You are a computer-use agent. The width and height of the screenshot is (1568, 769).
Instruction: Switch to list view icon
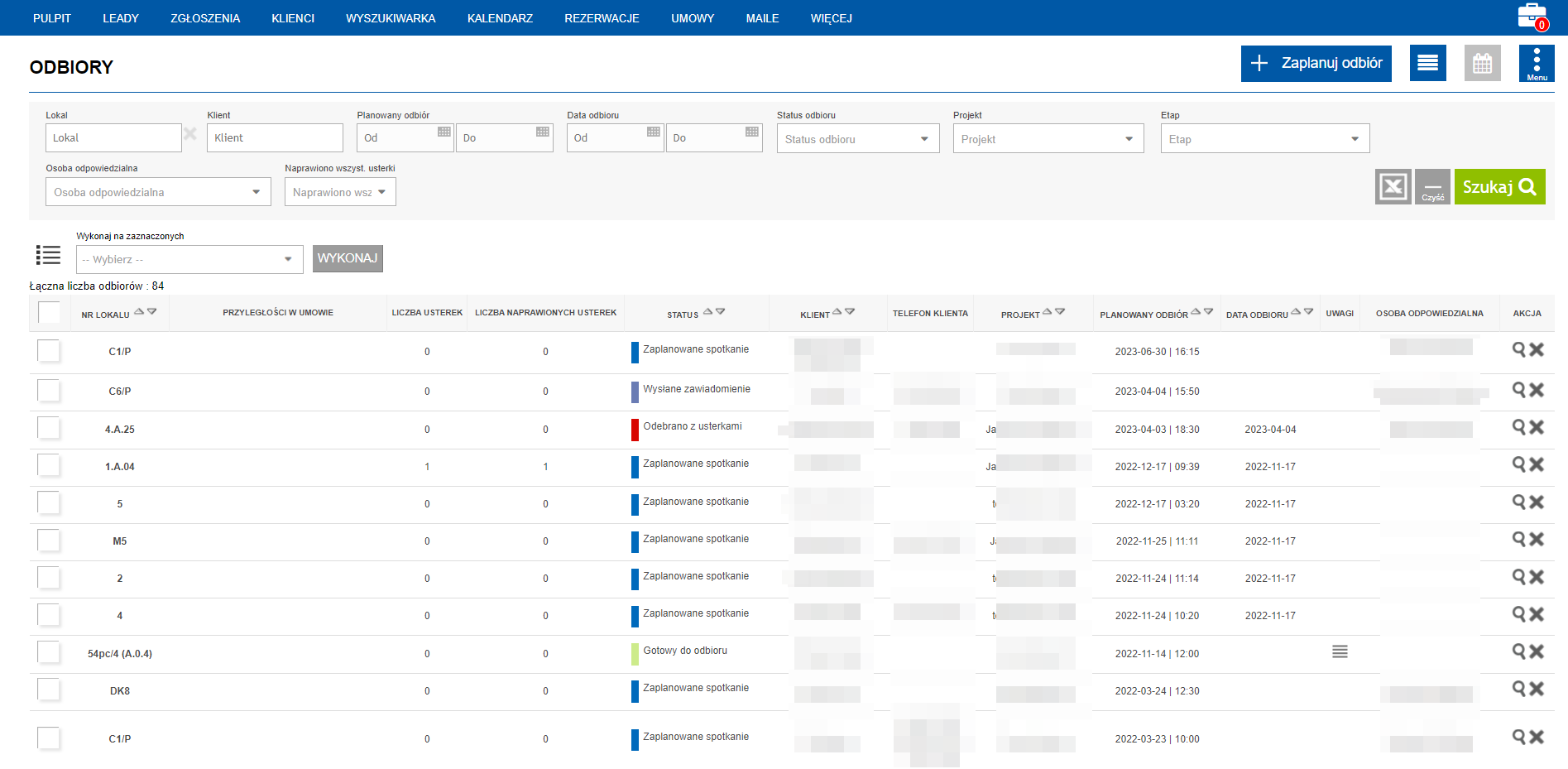pos(1427,63)
